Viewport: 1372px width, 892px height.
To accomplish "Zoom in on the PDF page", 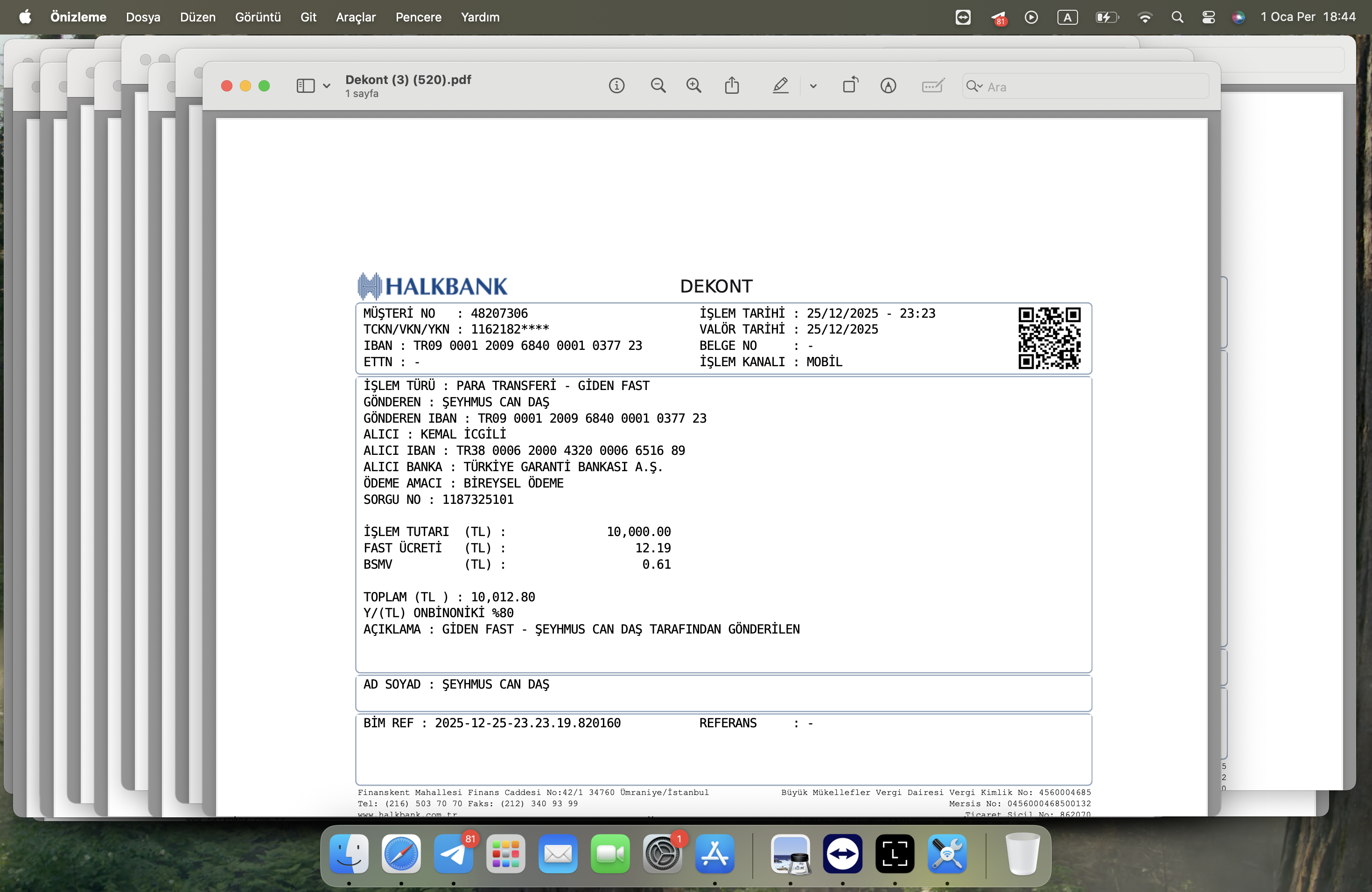I will click(693, 86).
